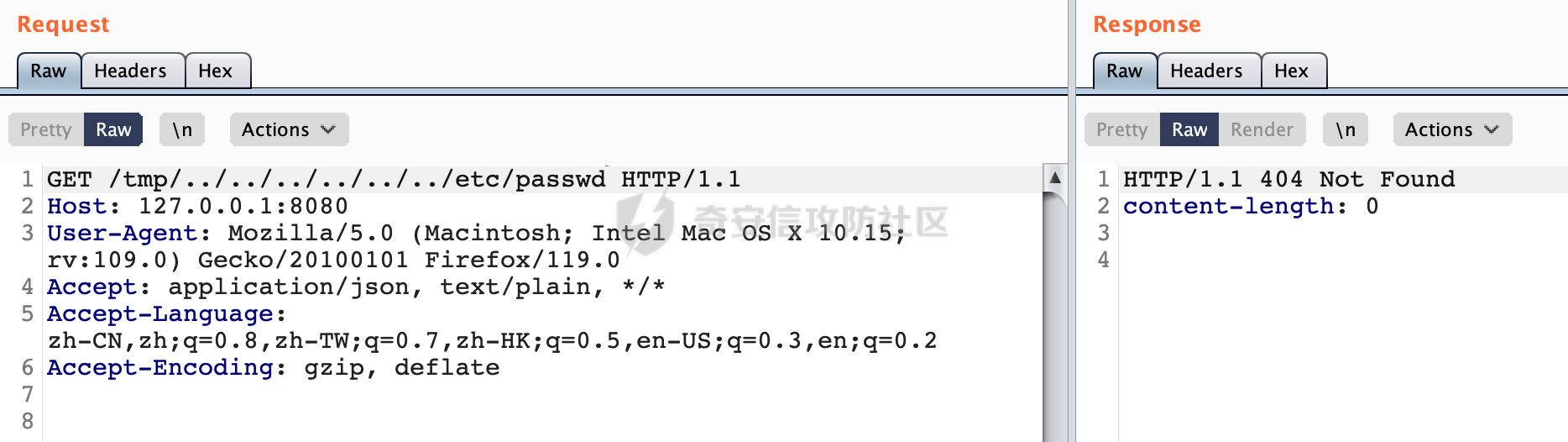The width and height of the screenshot is (1568, 442).
Task: Click the request scrollbar up arrow
Action: click(x=1055, y=177)
